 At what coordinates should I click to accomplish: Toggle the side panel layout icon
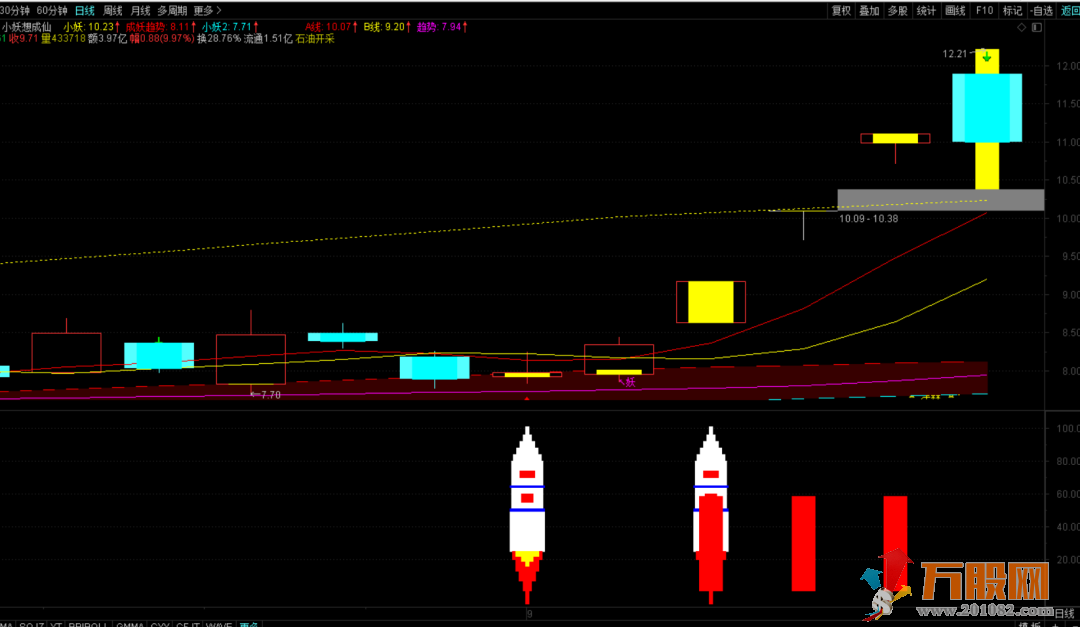click(x=1037, y=28)
